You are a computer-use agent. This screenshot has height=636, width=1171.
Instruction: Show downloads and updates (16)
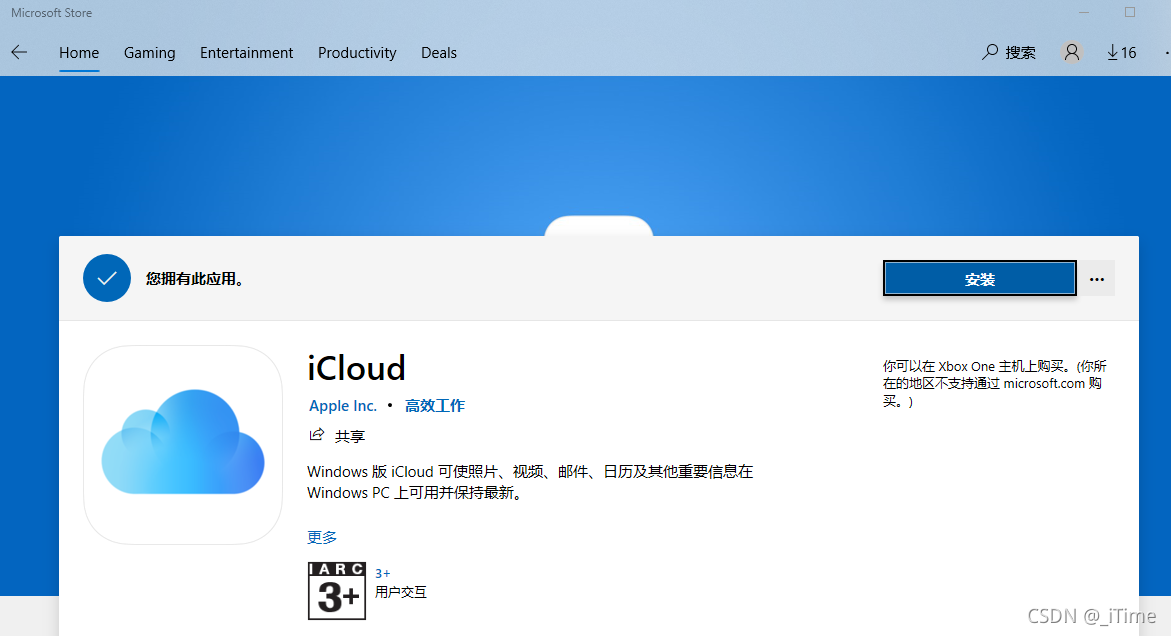(1121, 52)
